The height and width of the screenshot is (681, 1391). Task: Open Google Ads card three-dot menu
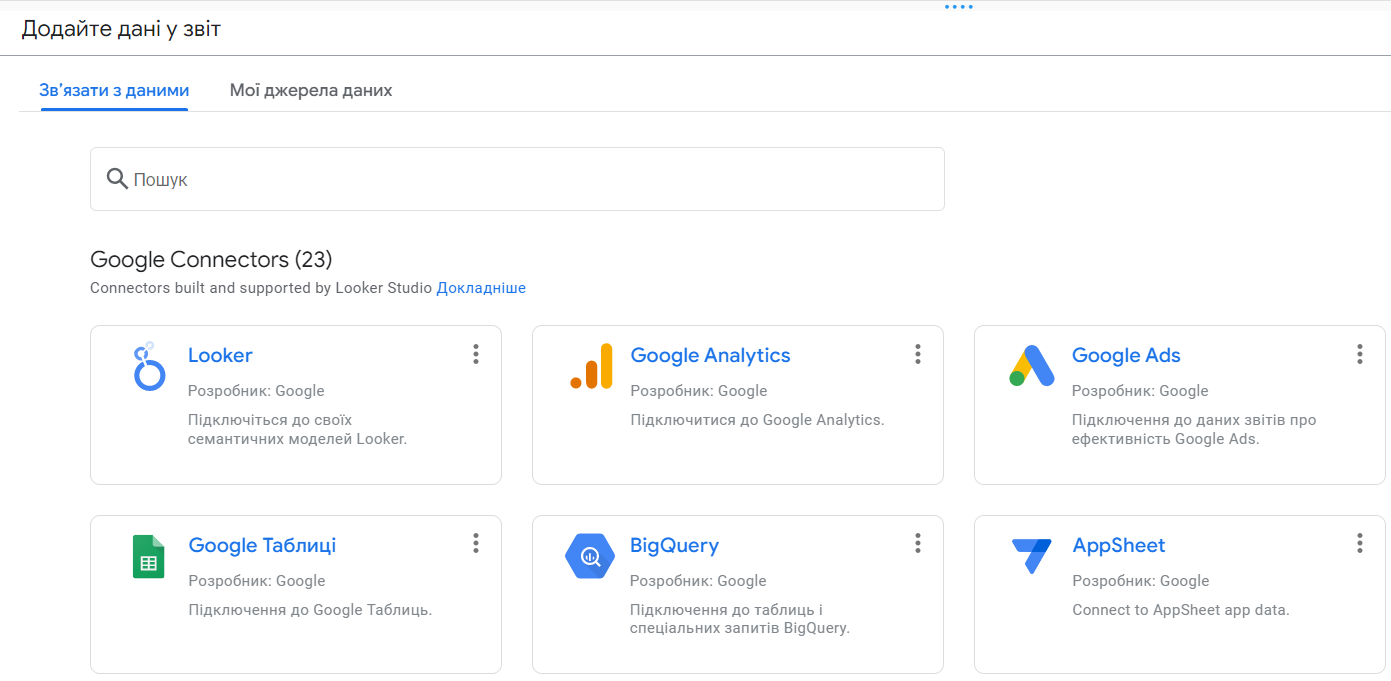[1359, 354]
